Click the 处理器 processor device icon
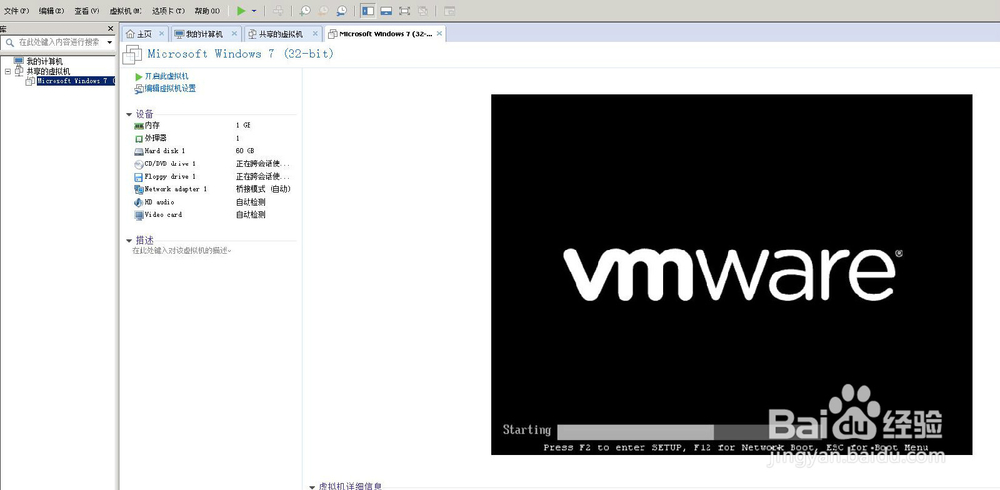 click(139, 138)
